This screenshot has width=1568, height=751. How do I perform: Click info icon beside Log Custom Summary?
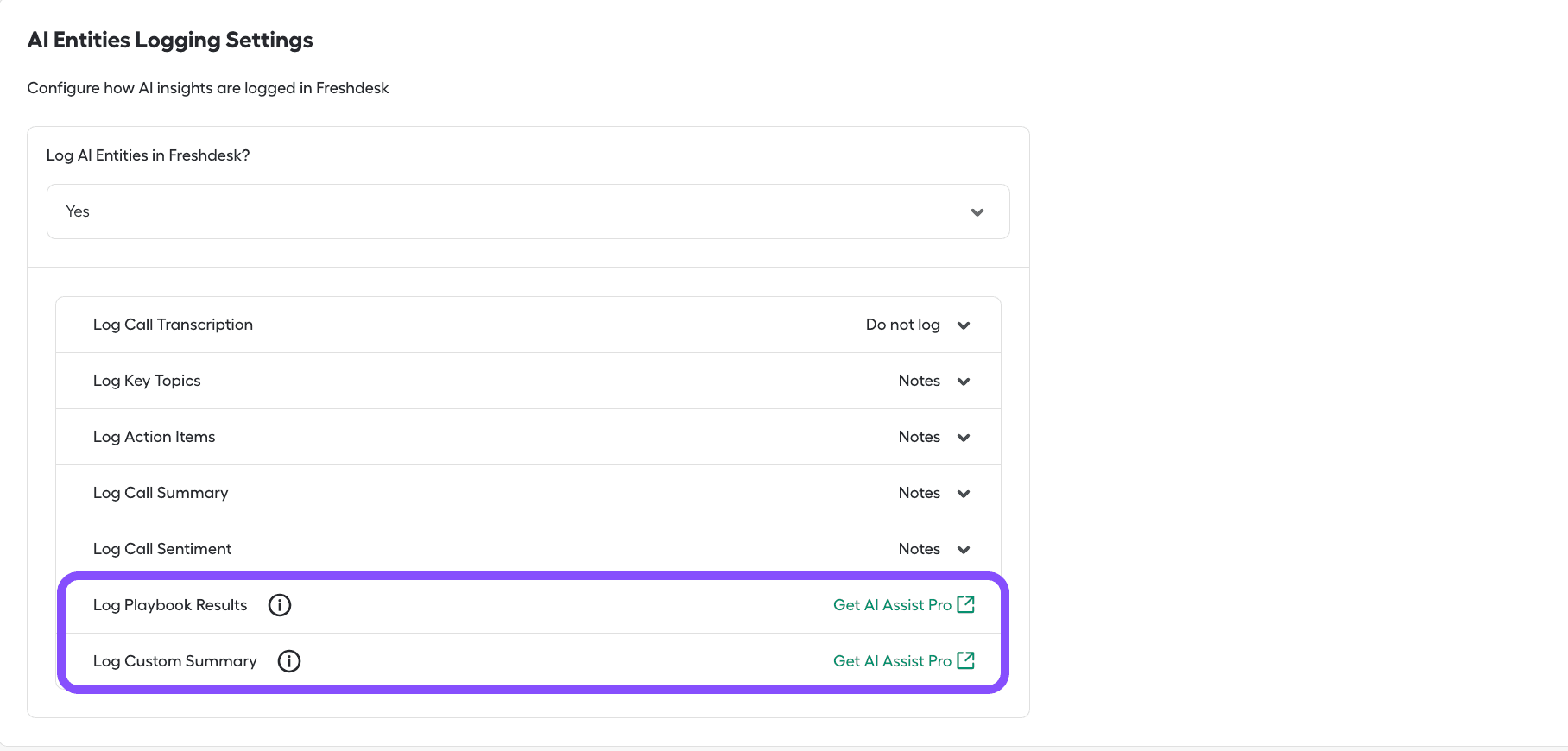point(289,661)
